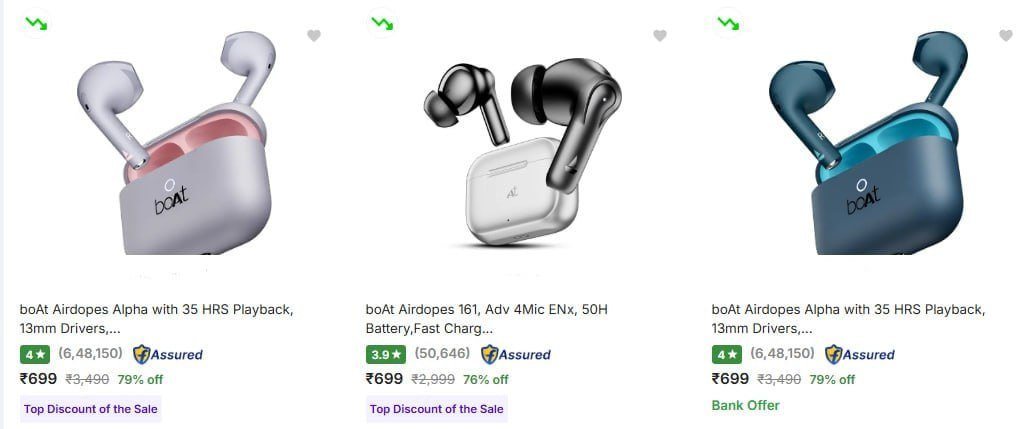Screen dimensions: 1028x429
Task: Click Top Discount tag under lavender Airdopes
Action: [90, 408]
